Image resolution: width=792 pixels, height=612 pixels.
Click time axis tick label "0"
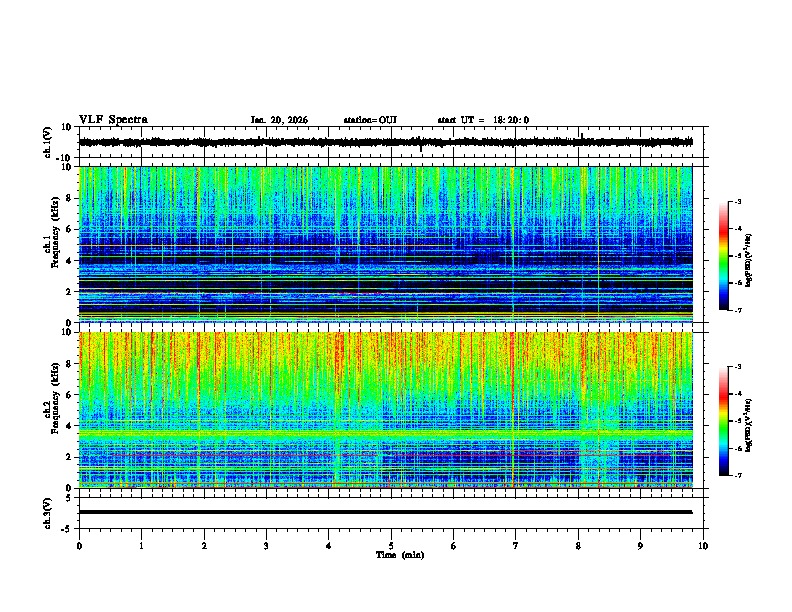pyautogui.click(x=79, y=546)
